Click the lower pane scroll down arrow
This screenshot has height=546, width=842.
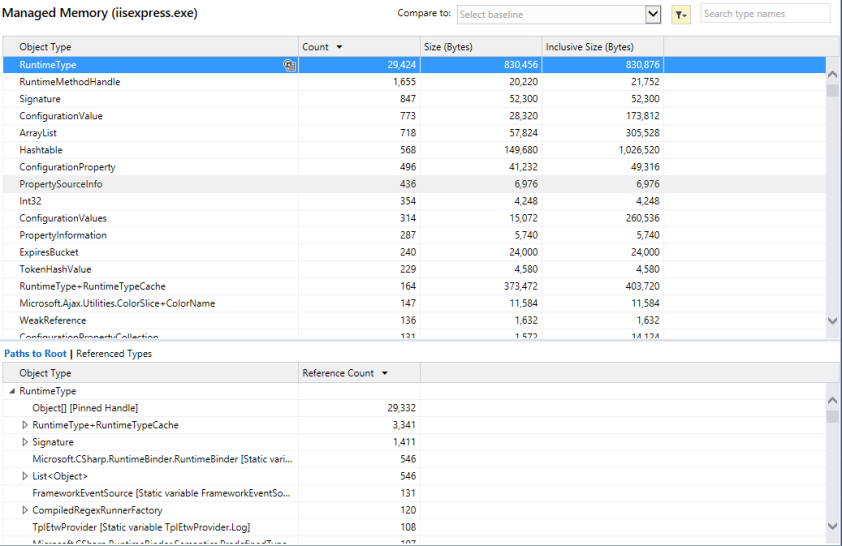click(x=832, y=526)
